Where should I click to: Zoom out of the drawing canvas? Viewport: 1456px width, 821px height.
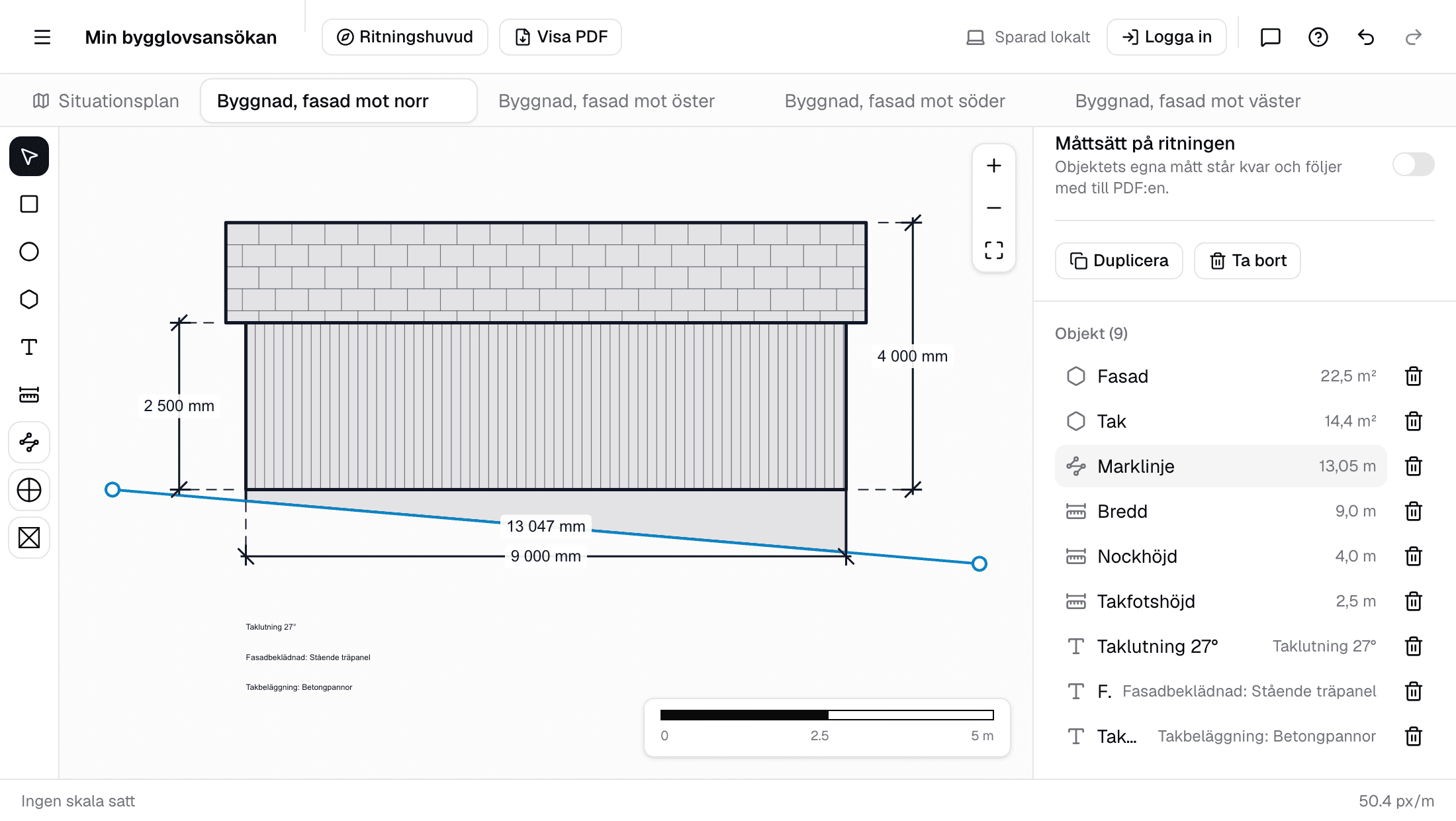click(x=994, y=208)
